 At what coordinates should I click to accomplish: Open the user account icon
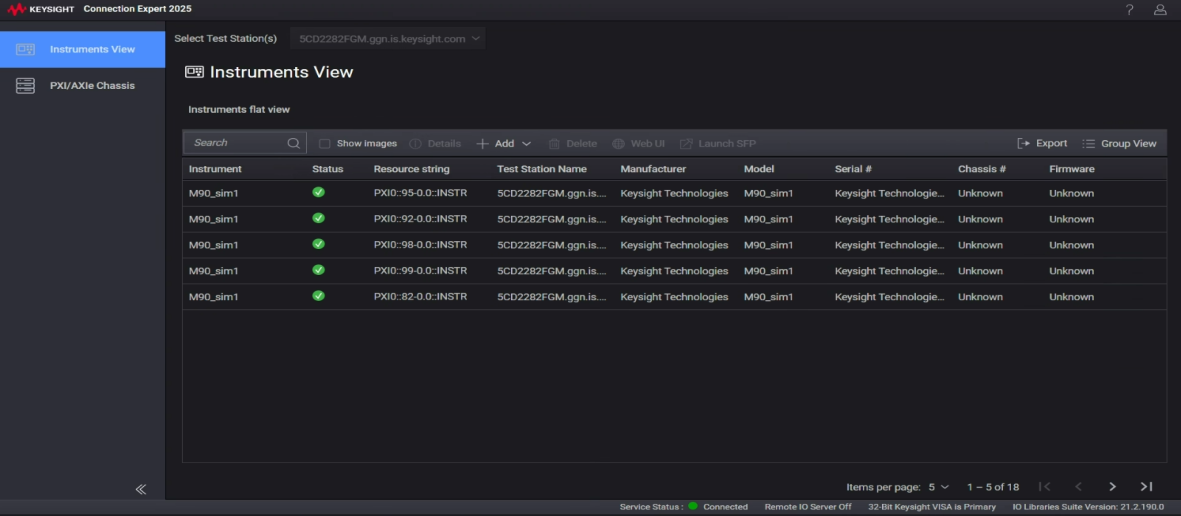coord(1160,9)
